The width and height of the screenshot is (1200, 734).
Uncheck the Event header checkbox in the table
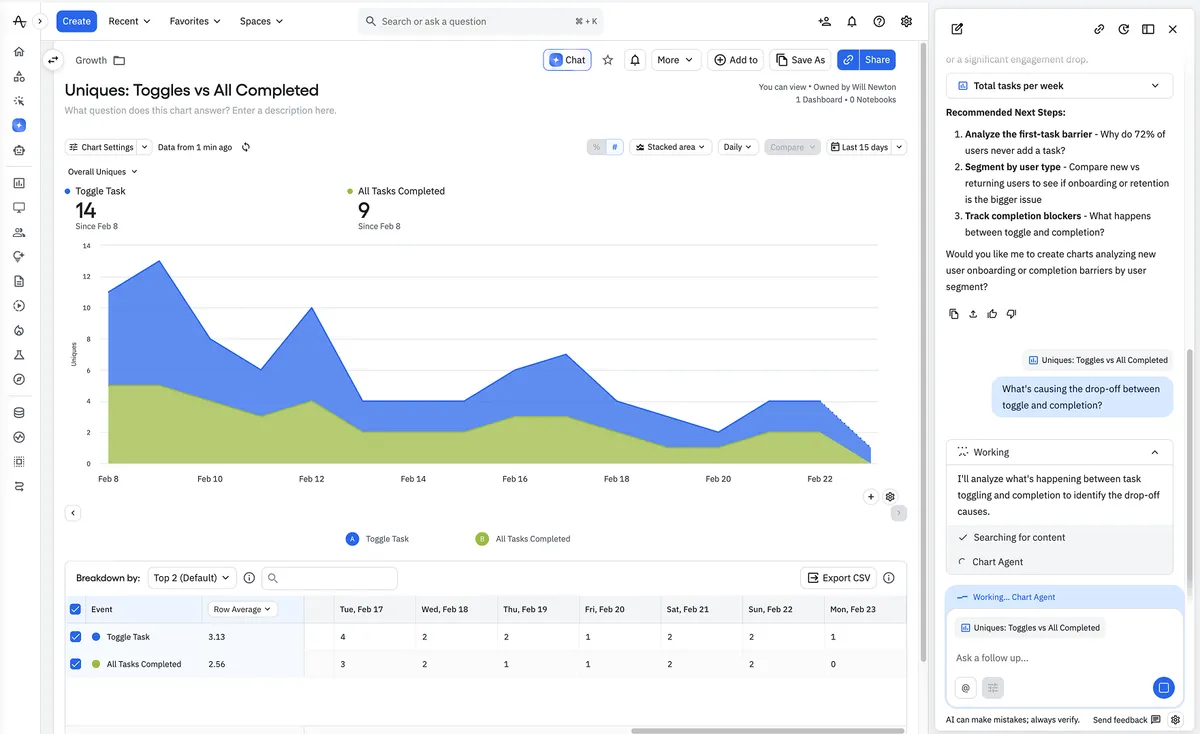coord(75,609)
